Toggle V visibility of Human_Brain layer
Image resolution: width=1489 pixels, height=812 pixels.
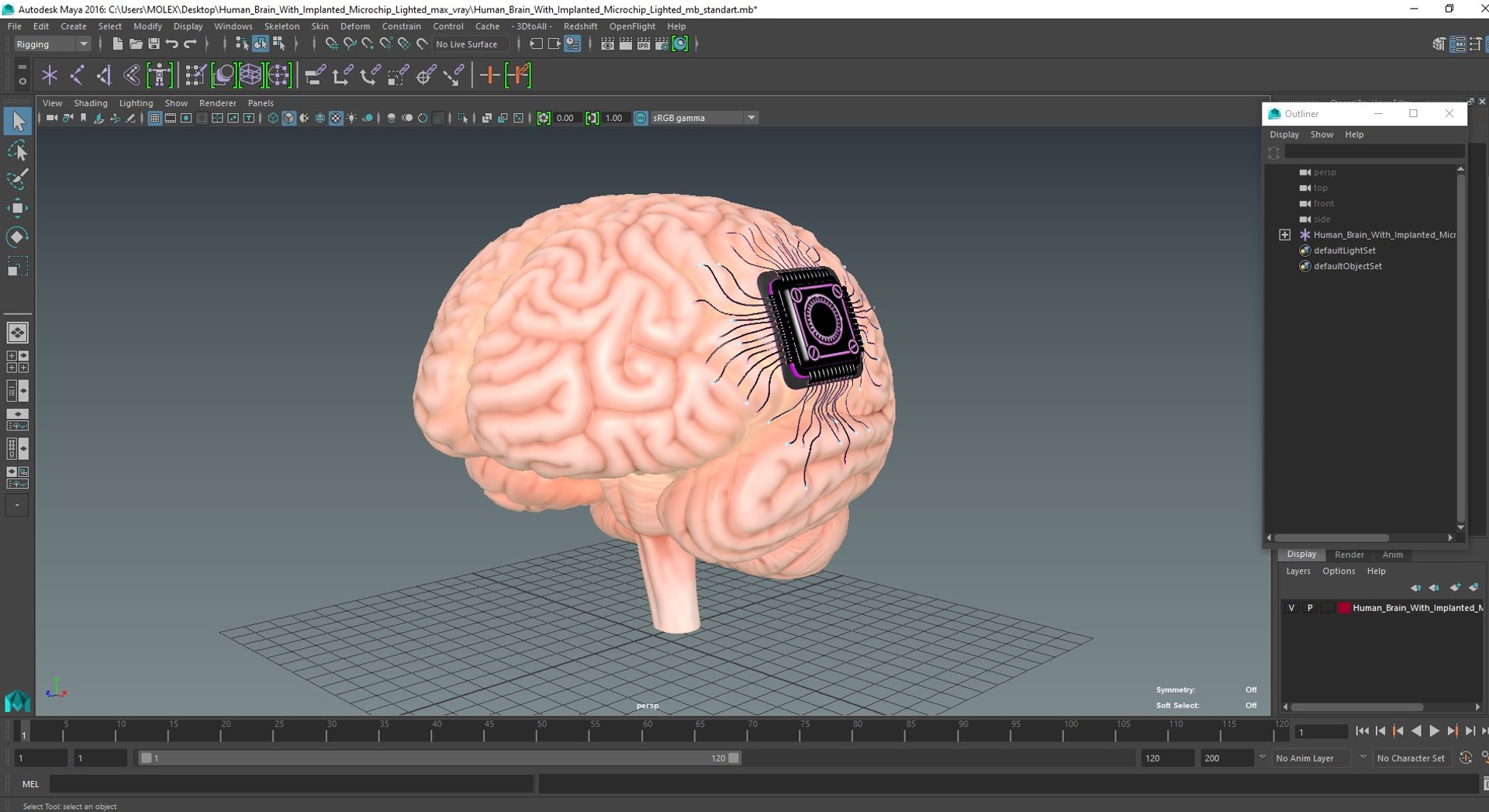click(x=1291, y=608)
